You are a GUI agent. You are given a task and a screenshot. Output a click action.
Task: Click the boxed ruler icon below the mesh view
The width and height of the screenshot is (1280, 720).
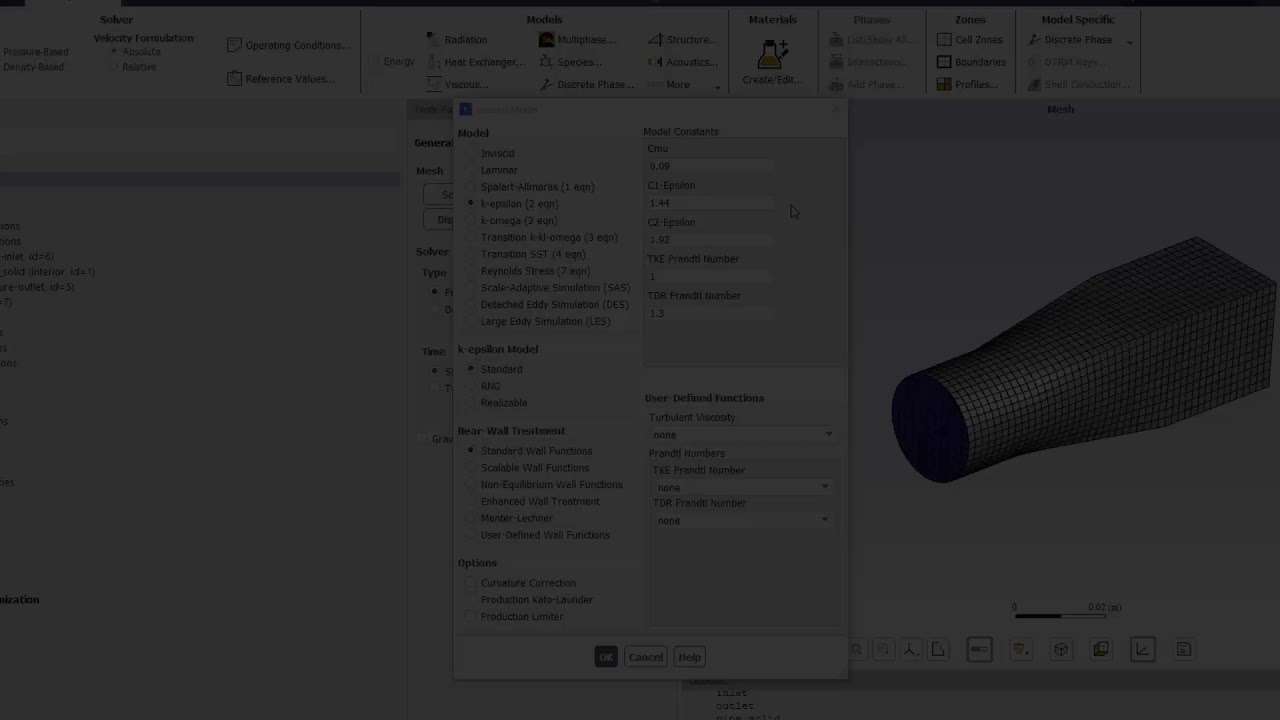point(979,650)
